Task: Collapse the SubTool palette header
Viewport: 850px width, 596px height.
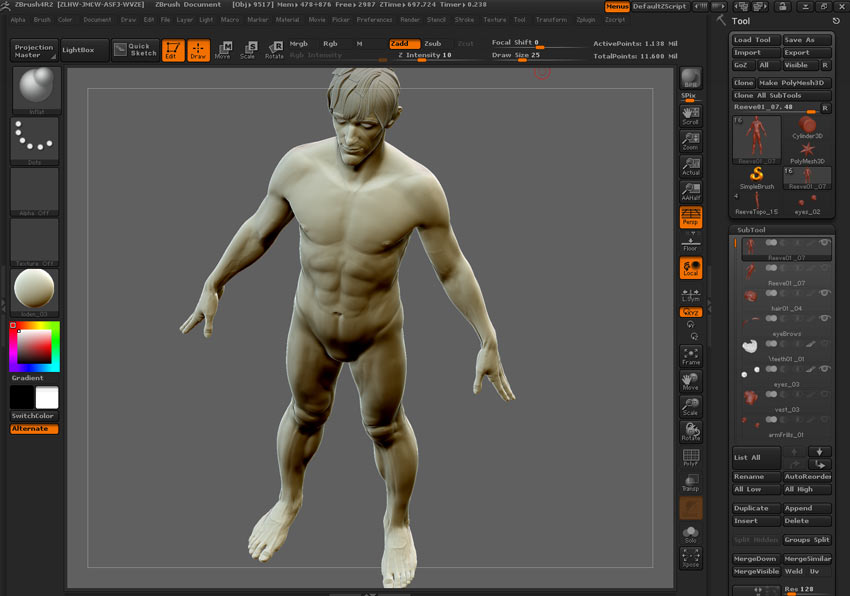Action: [x=751, y=230]
